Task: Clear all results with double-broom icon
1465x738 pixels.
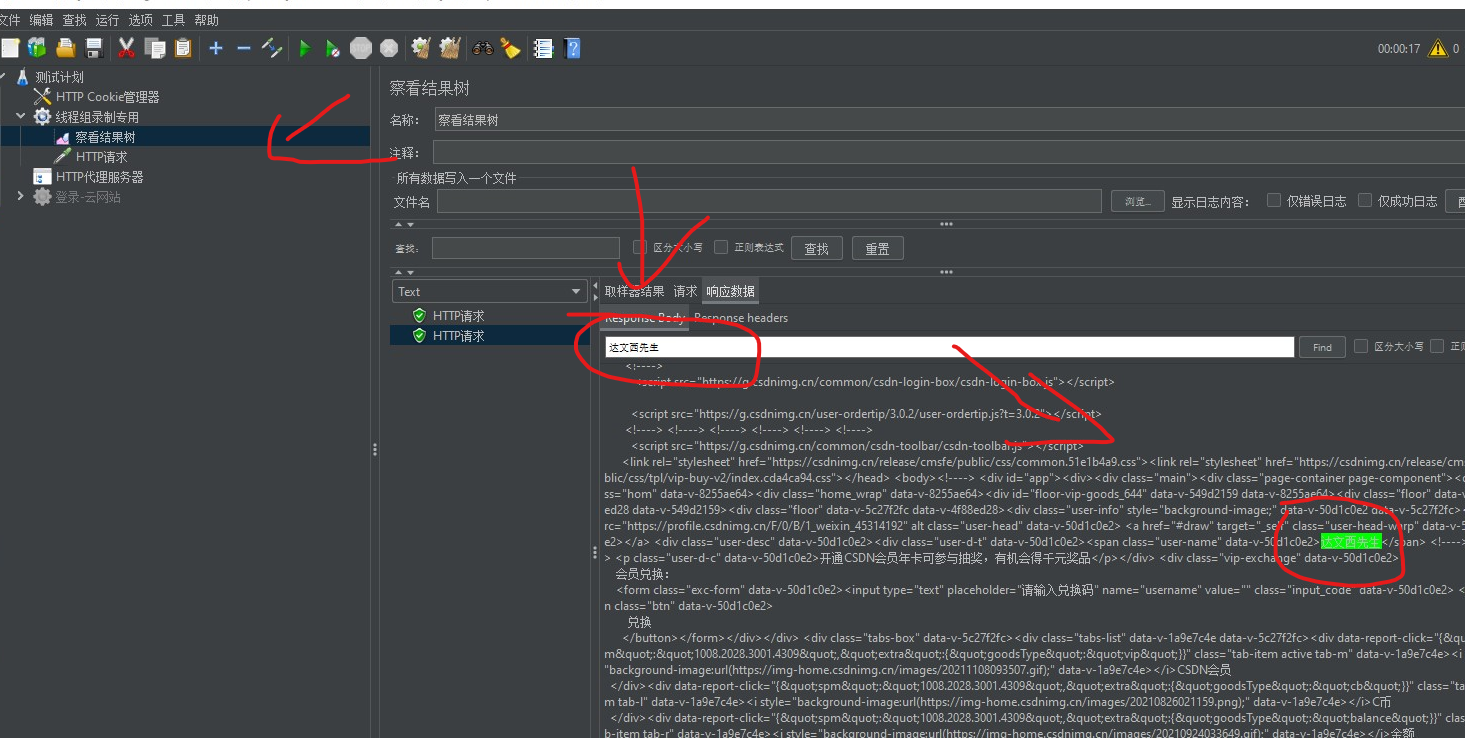Action: (450, 47)
